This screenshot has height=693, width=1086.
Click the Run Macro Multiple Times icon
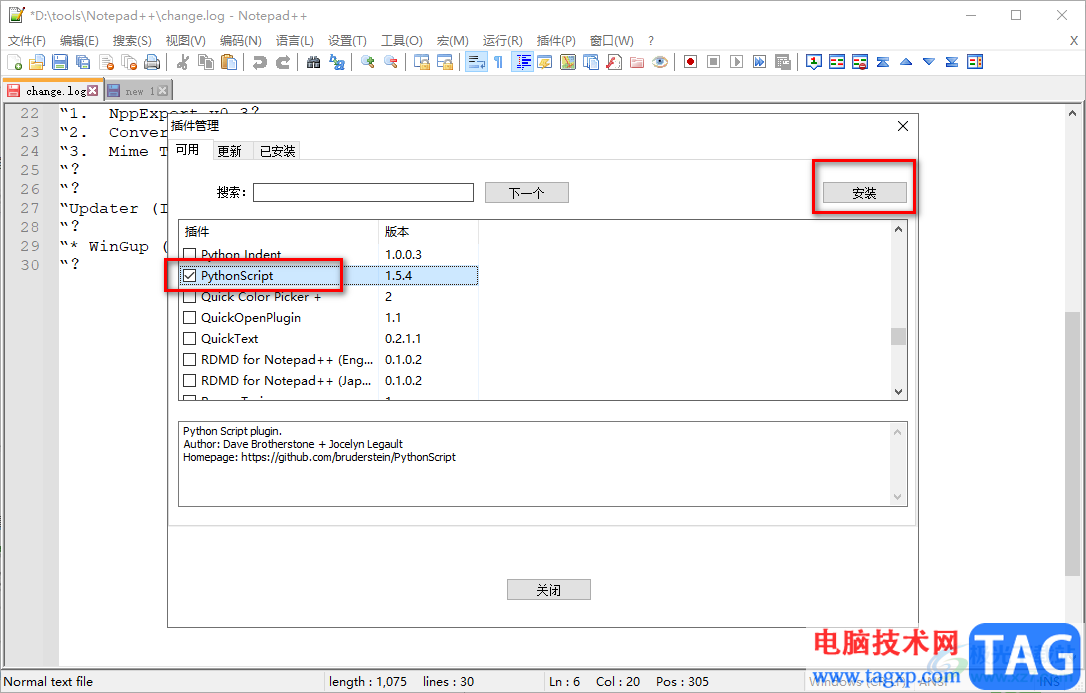760,62
